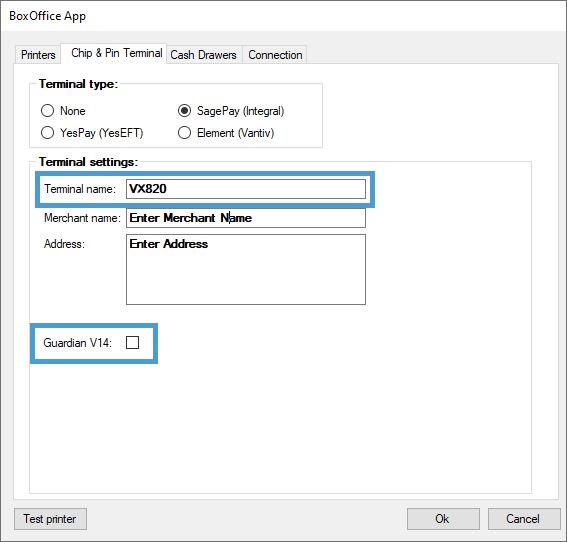Dismiss dialog with Cancel button

[x=524, y=519]
